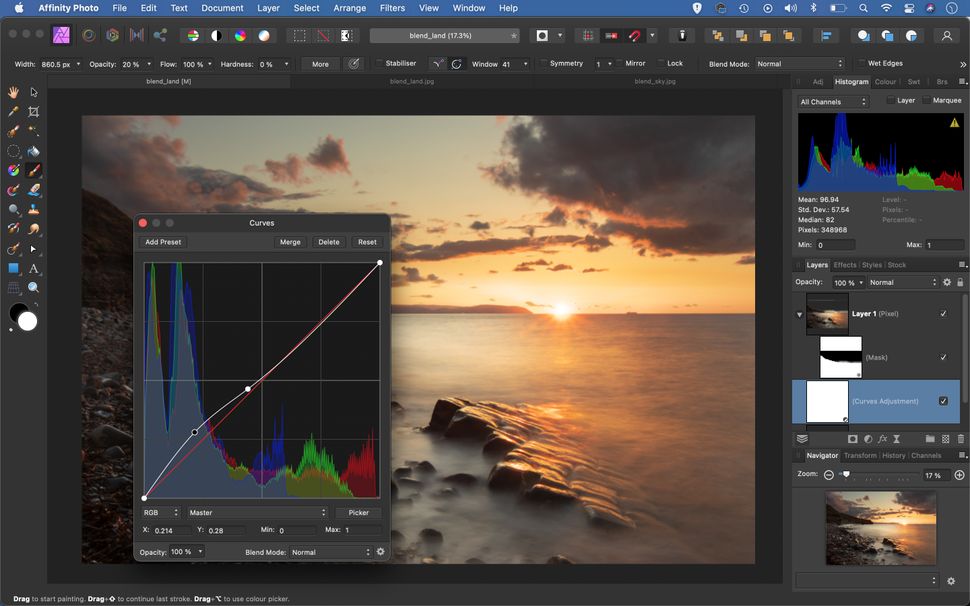Click Reset in the Curves dialog
Image resolution: width=970 pixels, height=606 pixels.
367,241
